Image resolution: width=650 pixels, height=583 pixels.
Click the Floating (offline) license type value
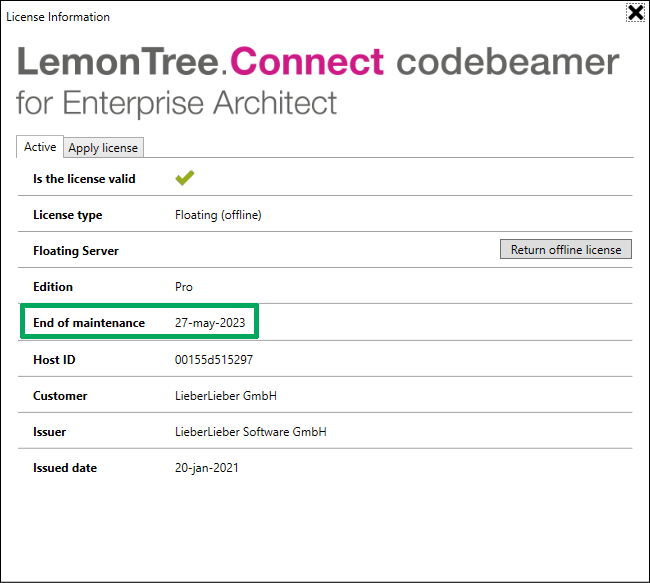[218, 215]
